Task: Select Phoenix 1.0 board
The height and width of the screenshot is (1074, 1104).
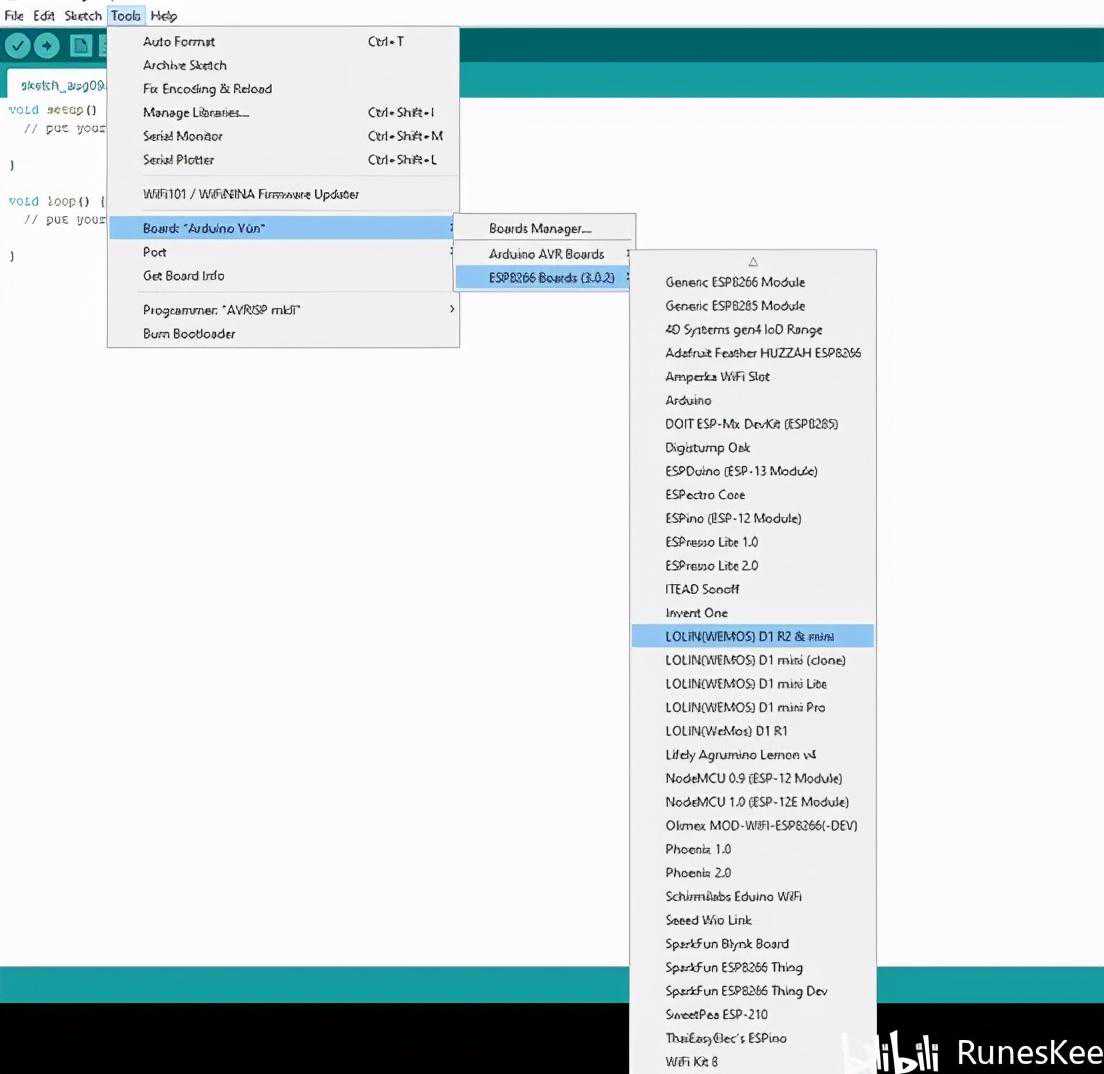Action: [x=753, y=849]
